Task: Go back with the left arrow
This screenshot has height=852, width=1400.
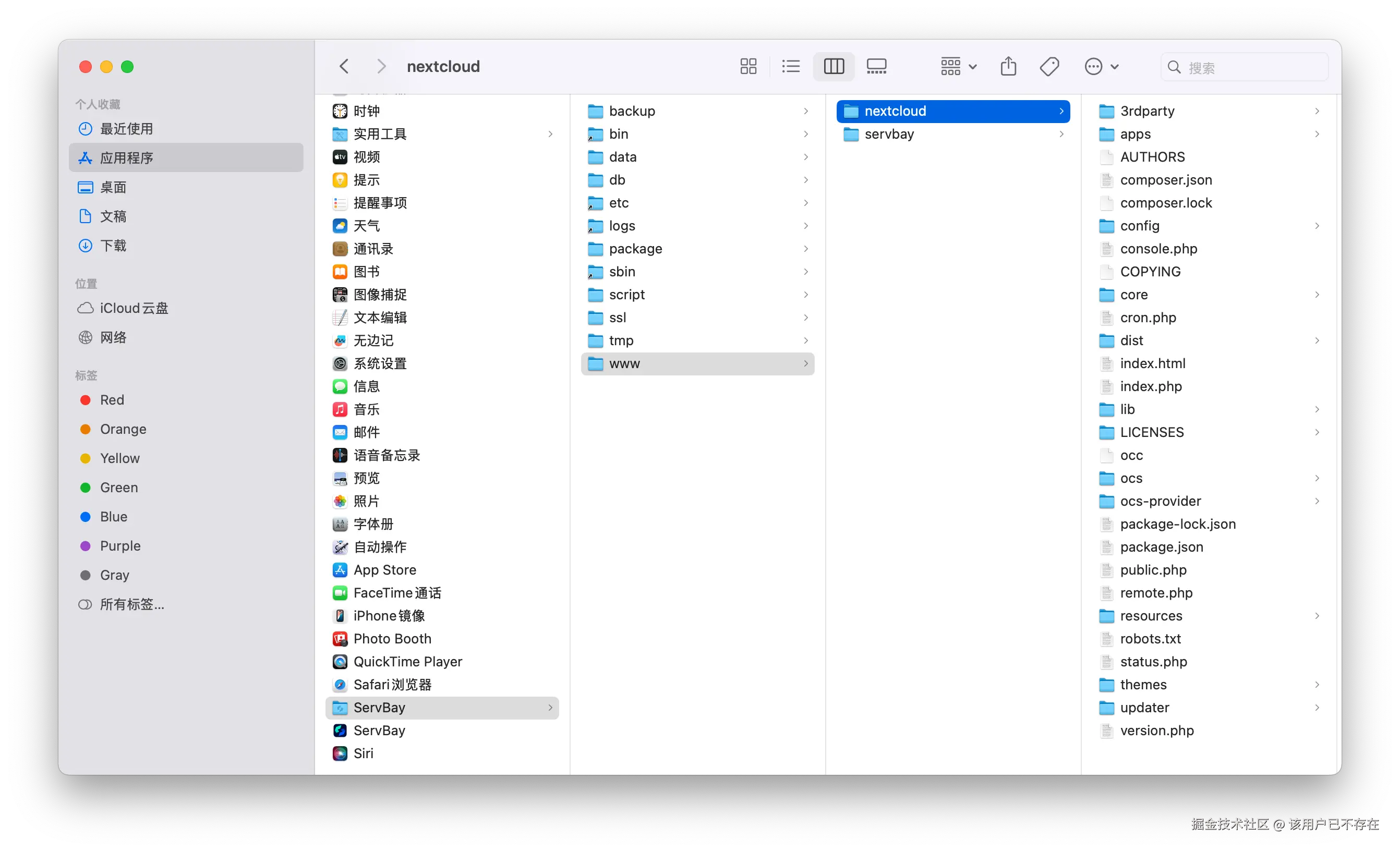Action: click(344, 66)
